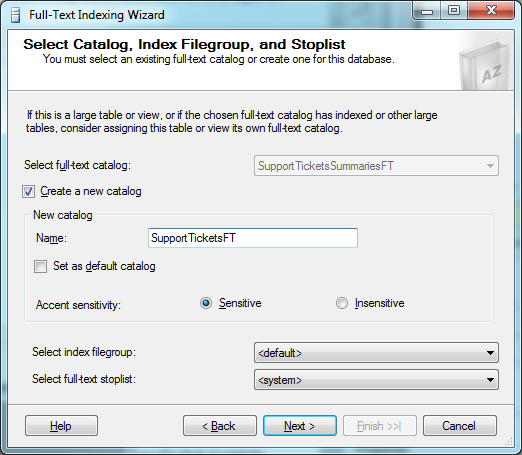Viewport: 522px width, 455px height.
Task: Open Help for this wizard page
Action: tap(61, 426)
